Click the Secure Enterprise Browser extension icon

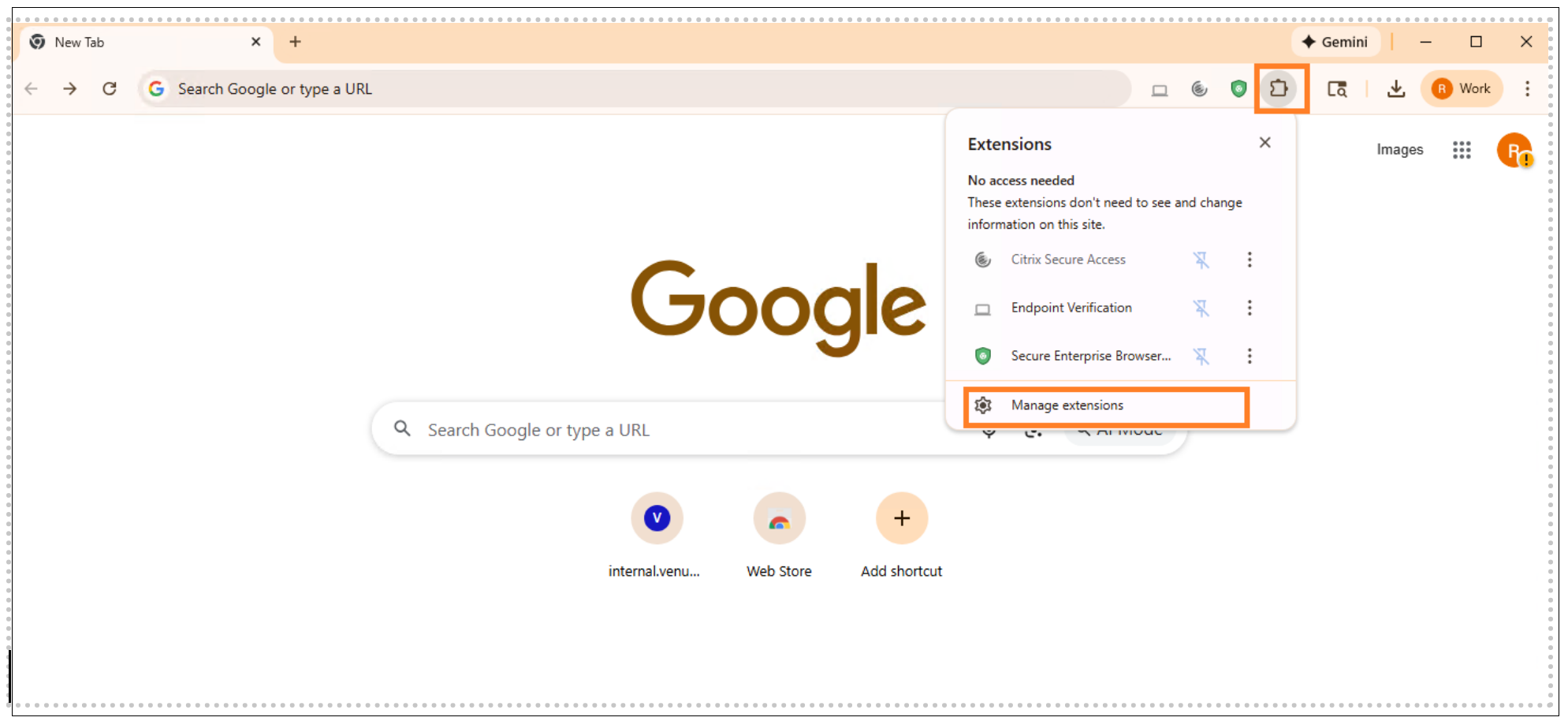click(982, 356)
